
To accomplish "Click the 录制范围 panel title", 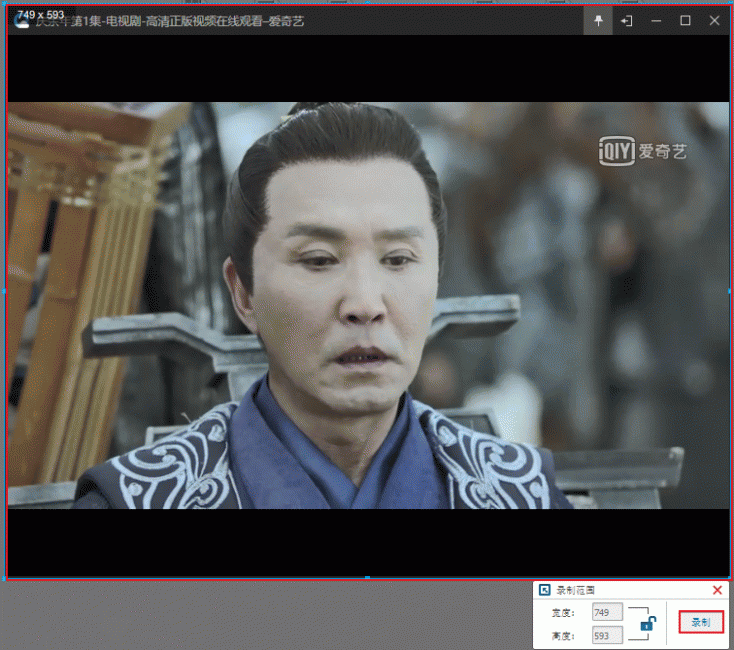I will tap(575, 591).
